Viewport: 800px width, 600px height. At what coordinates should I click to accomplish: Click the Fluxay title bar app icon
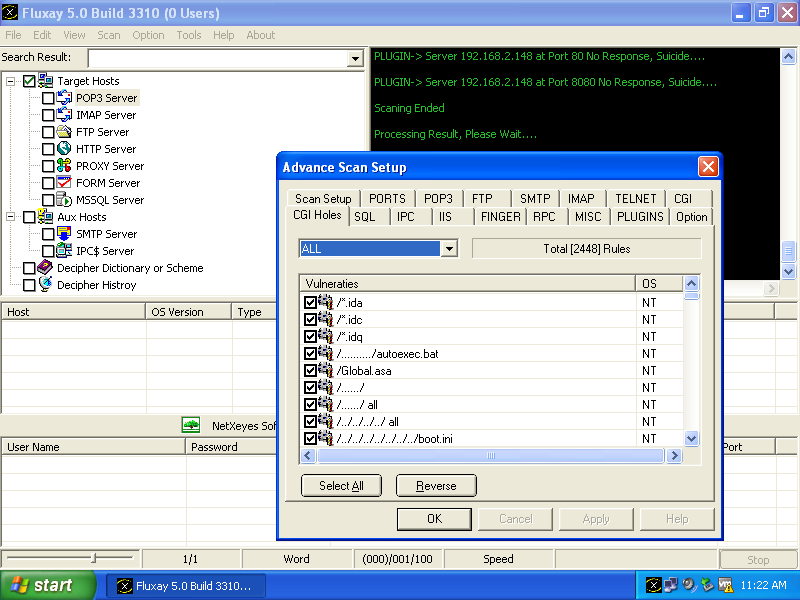10,12
